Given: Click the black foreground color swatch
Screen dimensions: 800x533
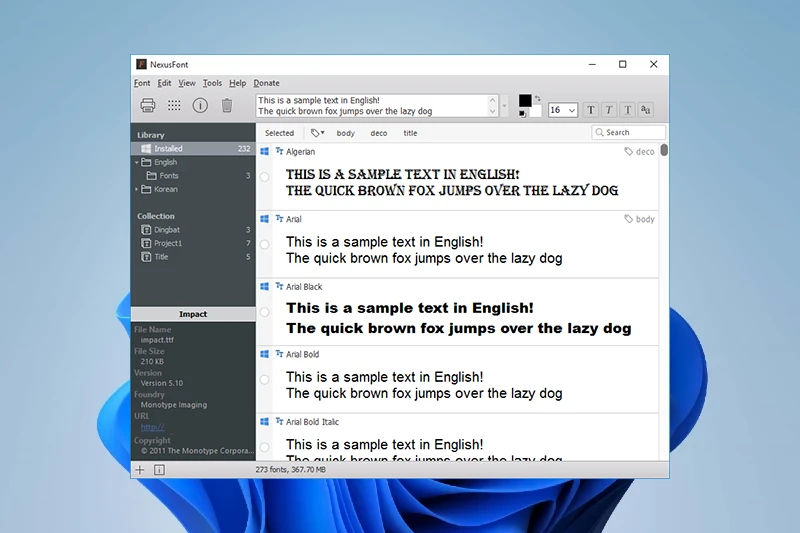Looking at the screenshot, I should coord(525,100).
